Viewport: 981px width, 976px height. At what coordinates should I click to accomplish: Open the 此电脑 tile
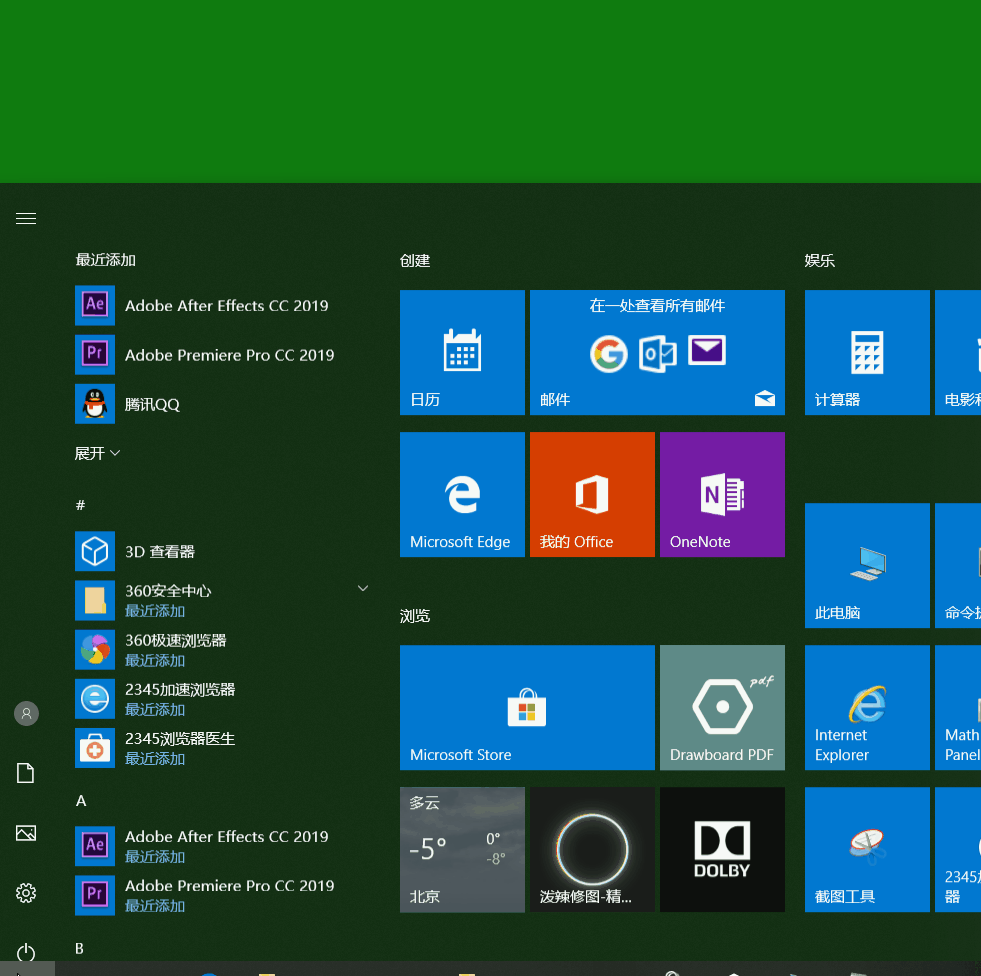point(867,566)
